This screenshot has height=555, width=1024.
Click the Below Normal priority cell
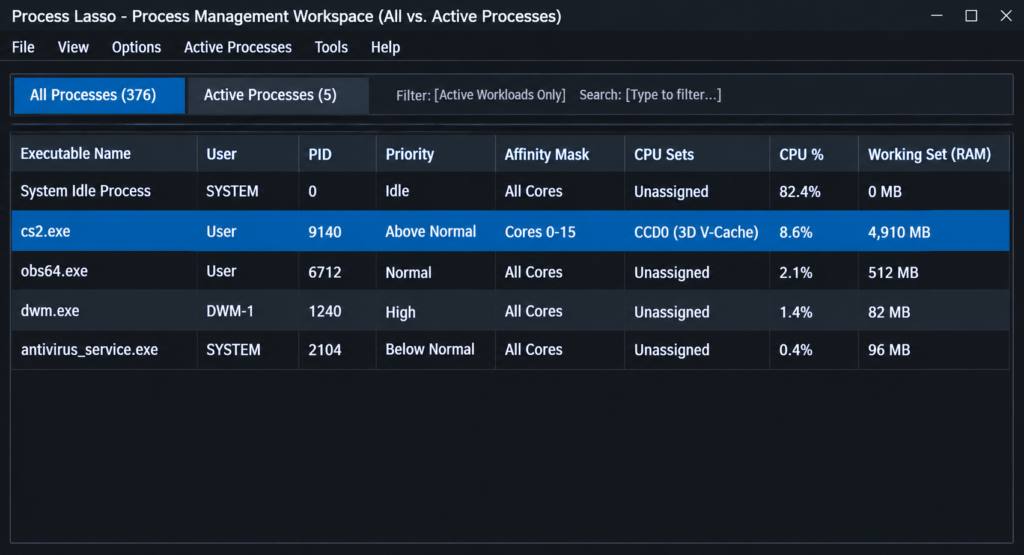(430, 349)
